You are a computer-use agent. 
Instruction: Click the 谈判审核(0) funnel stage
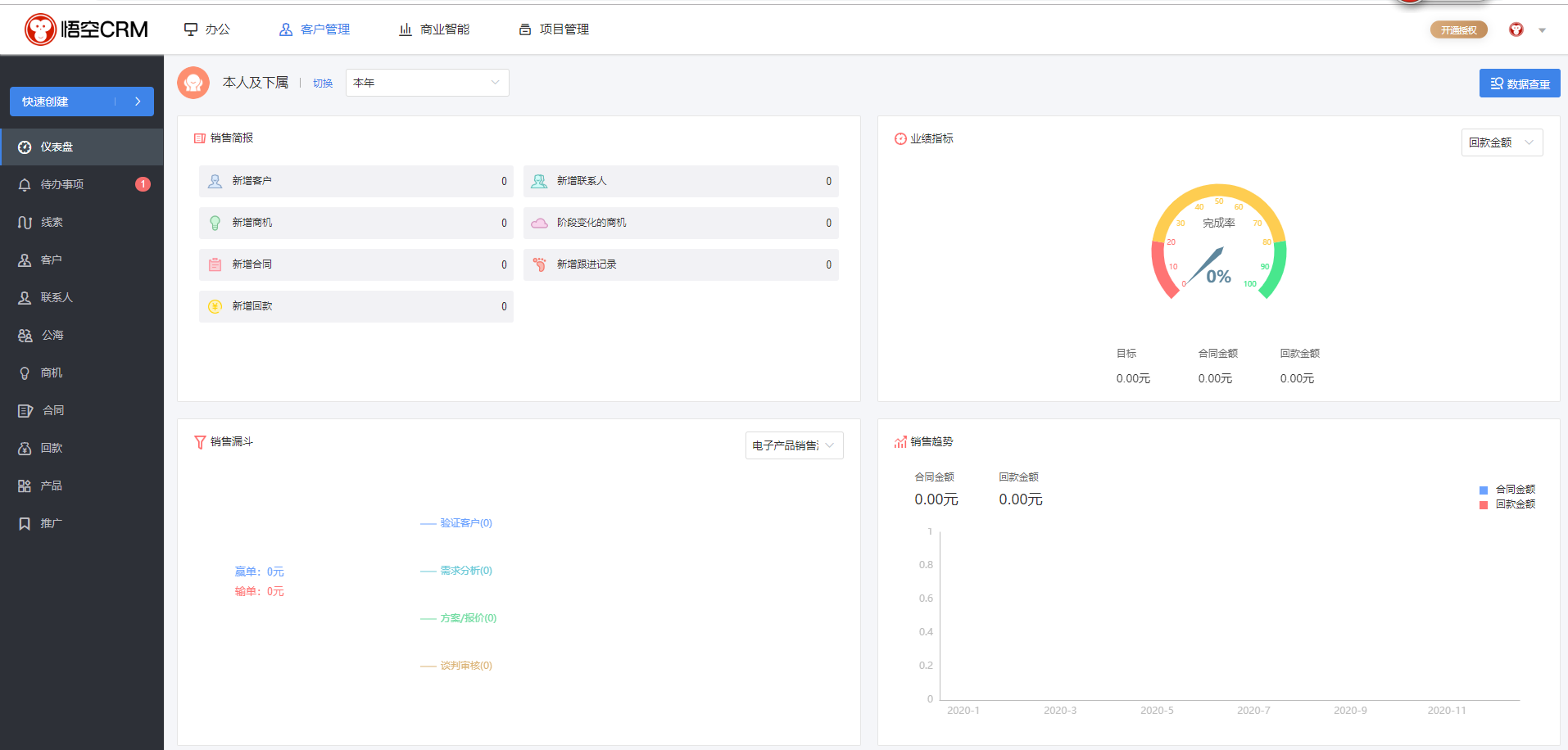(x=466, y=666)
